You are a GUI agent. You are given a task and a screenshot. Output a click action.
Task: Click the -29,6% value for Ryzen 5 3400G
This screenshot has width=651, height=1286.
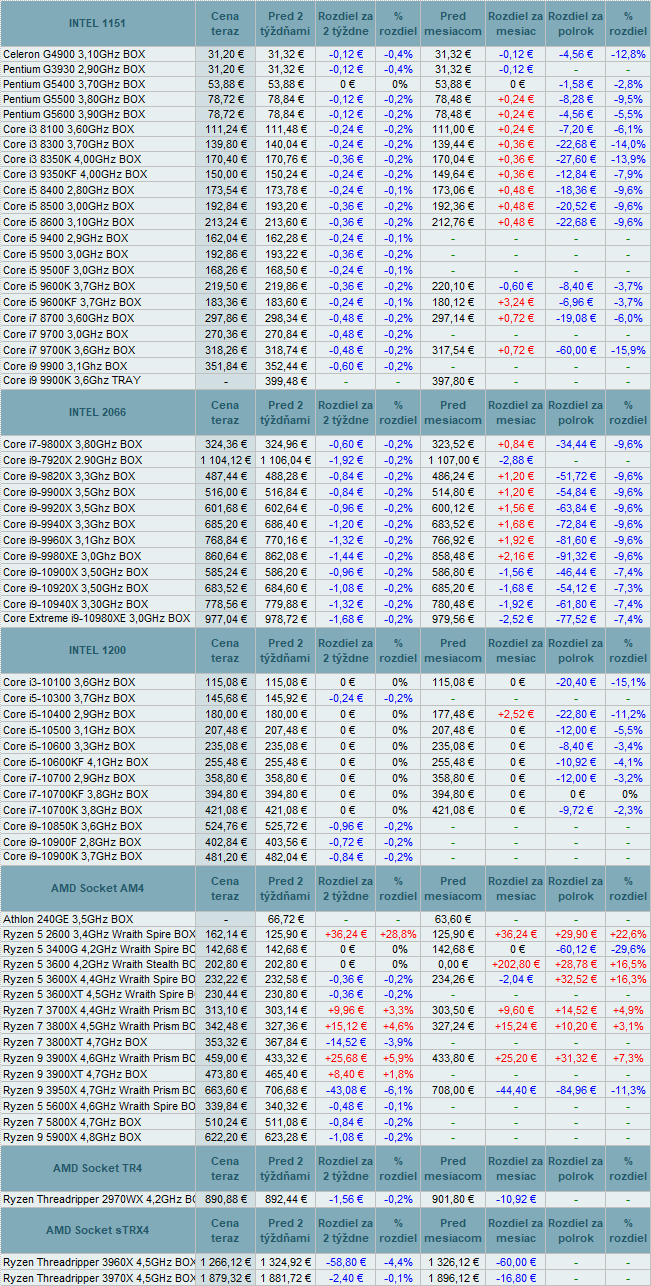628,950
